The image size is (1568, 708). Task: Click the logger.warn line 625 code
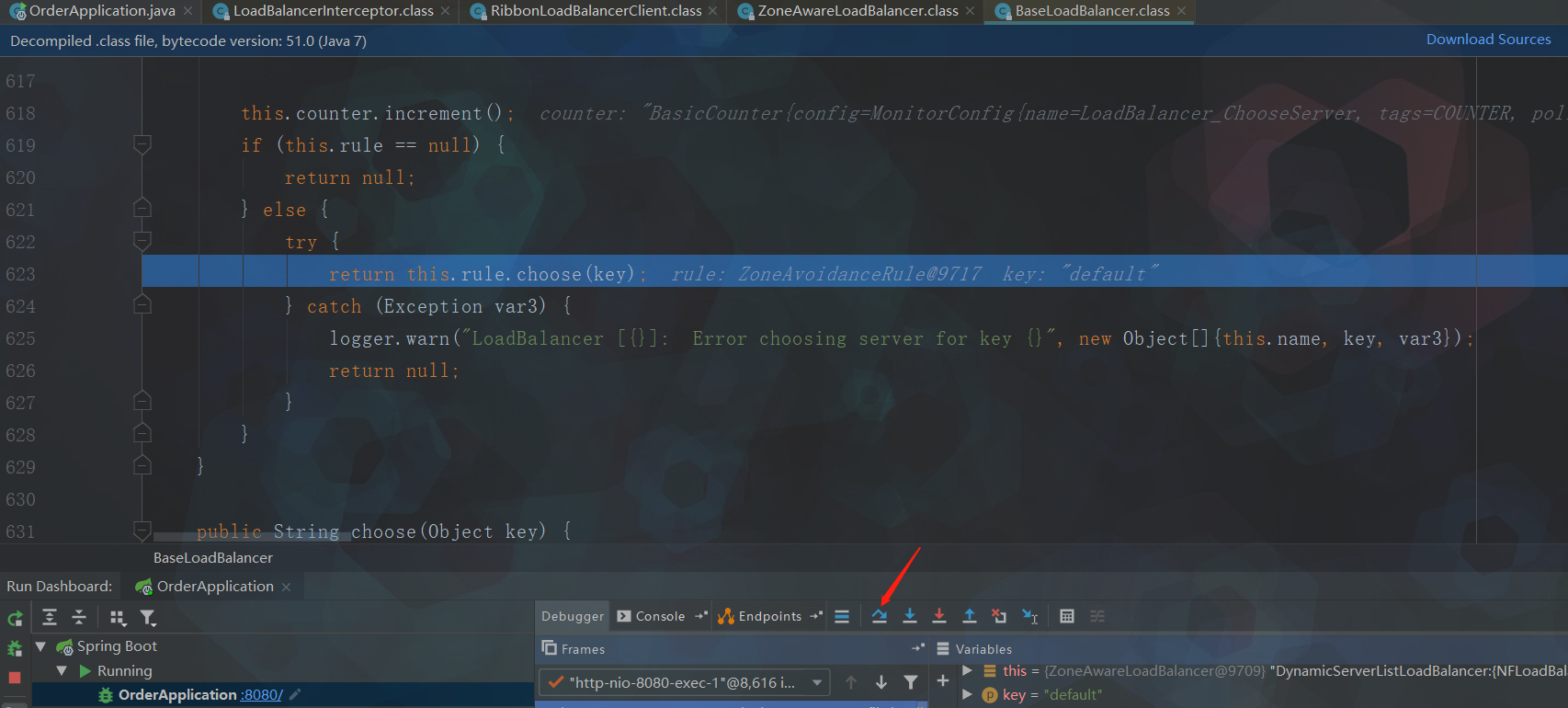[902, 338]
